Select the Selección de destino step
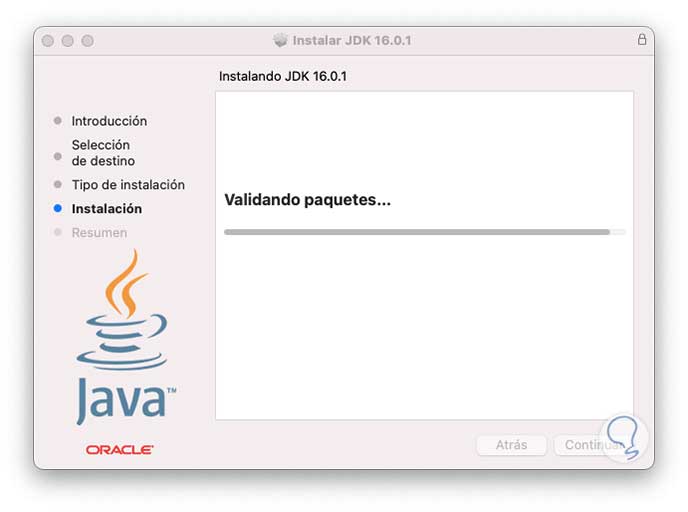Screen dimensions: 688x512 coord(103,153)
